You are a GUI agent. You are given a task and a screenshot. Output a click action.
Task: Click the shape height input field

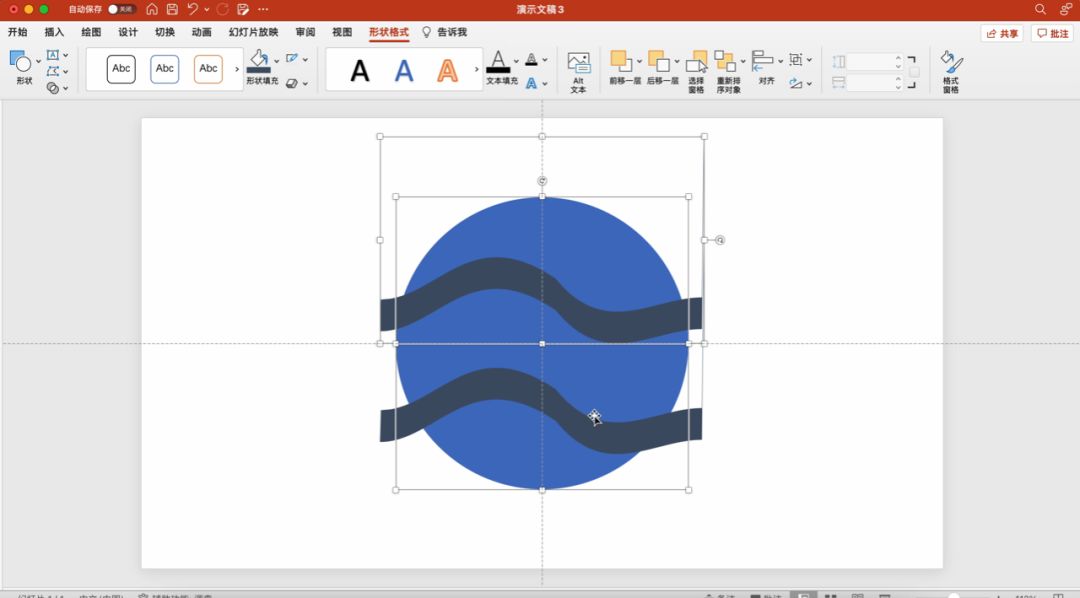(874, 61)
